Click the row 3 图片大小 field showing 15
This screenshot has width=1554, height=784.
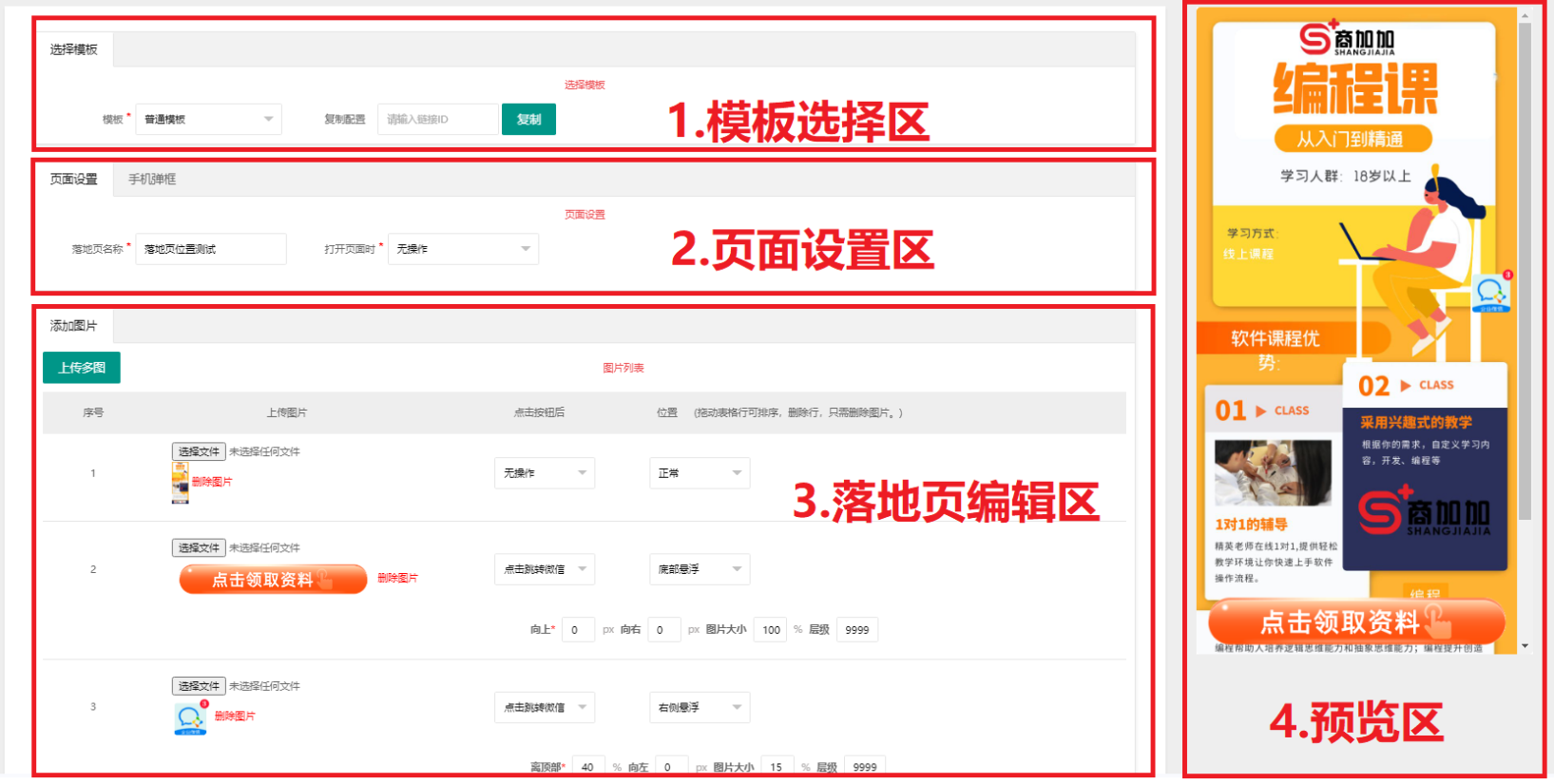pyautogui.click(x=777, y=767)
